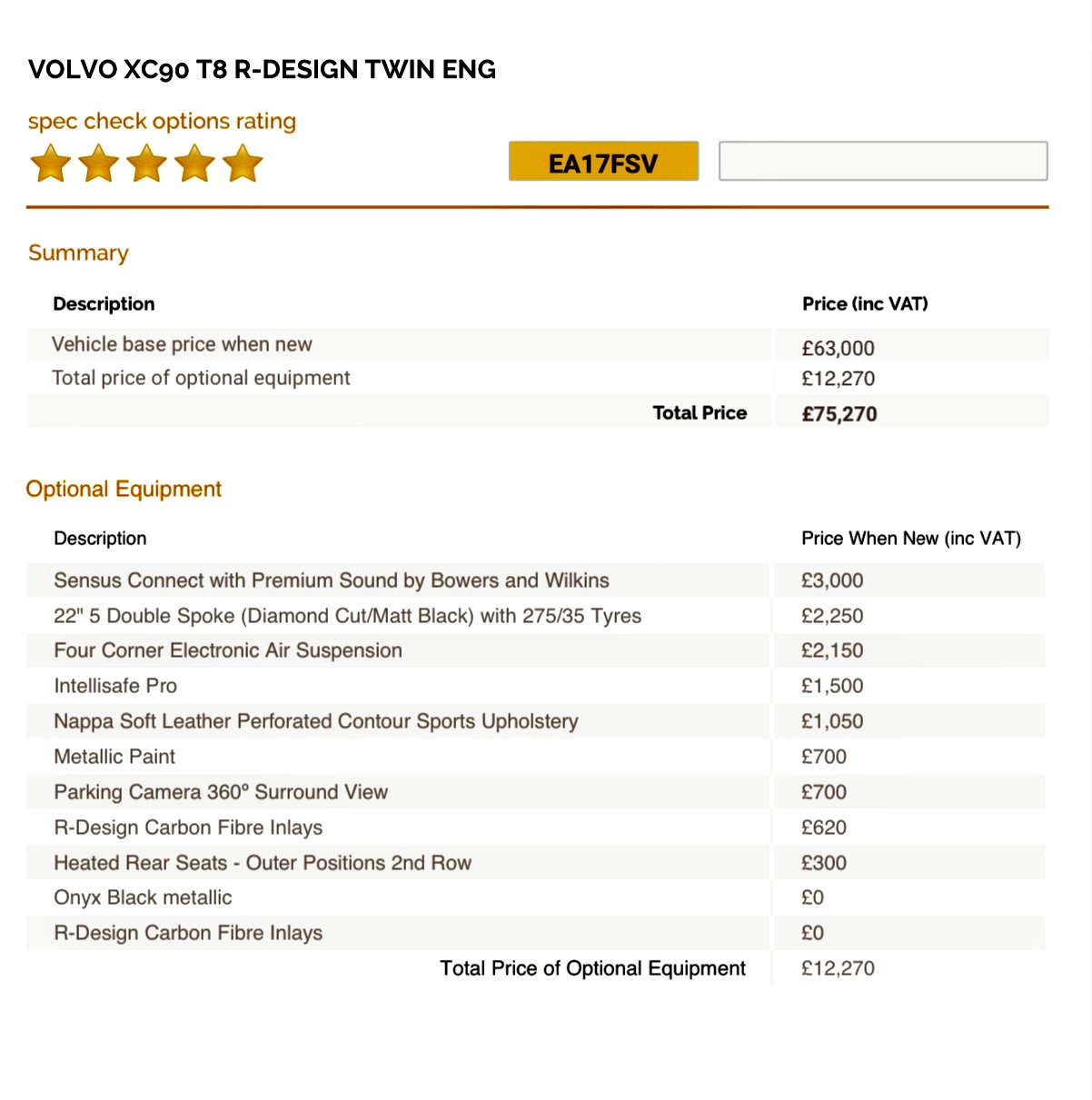
Task: Select the Heated Rear Seats row
Action: coord(536,863)
